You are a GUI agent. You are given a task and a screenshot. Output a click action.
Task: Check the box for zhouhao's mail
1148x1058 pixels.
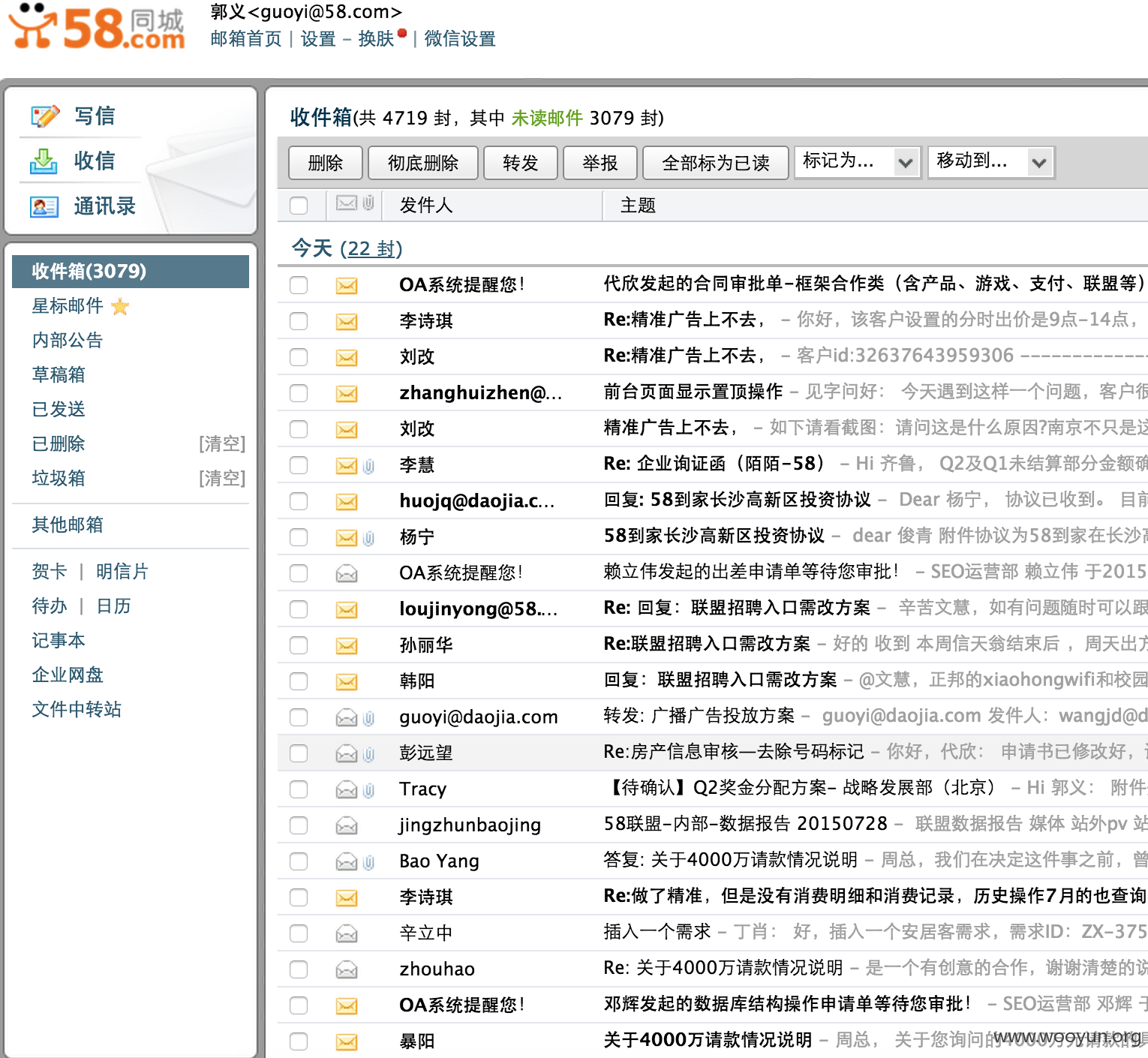299,969
